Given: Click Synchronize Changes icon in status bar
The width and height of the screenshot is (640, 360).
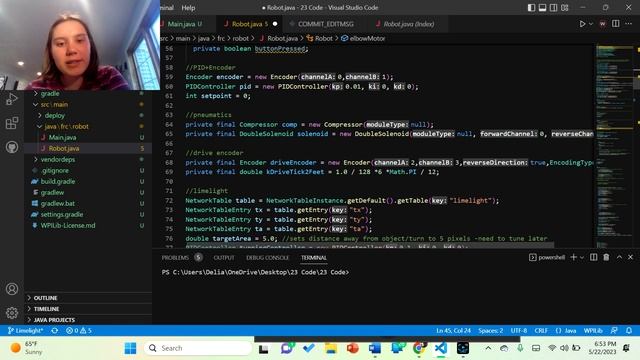Looking at the screenshot, I should (x=55, y=331).
